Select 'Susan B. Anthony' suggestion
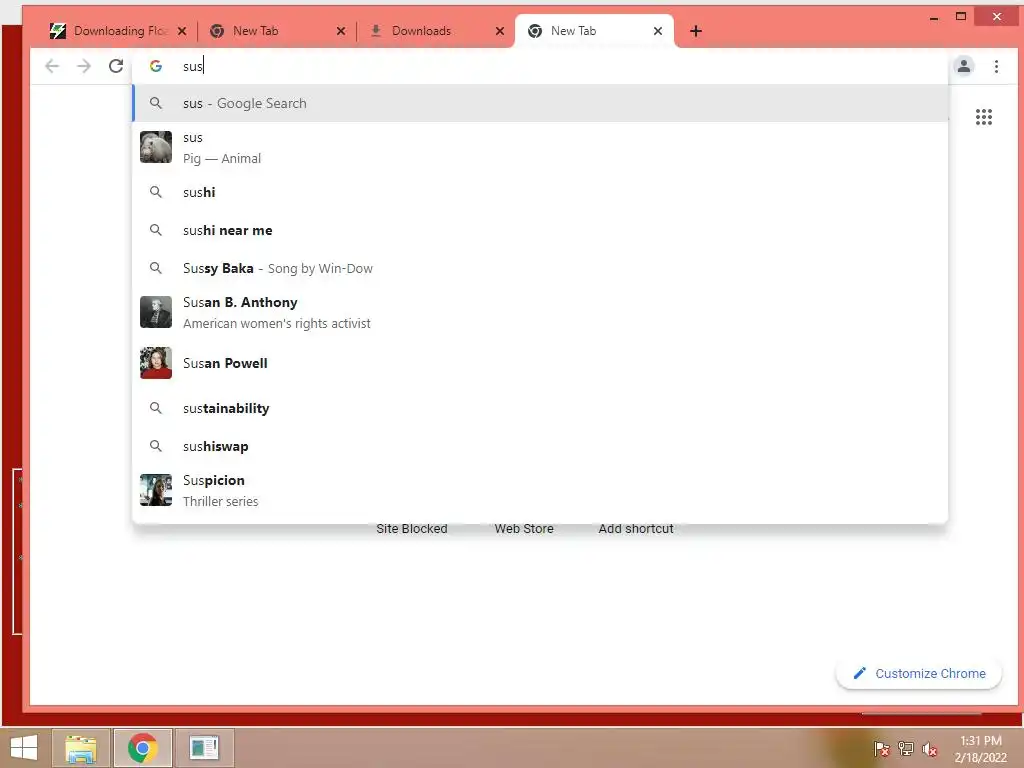 (x=539, y=312)
